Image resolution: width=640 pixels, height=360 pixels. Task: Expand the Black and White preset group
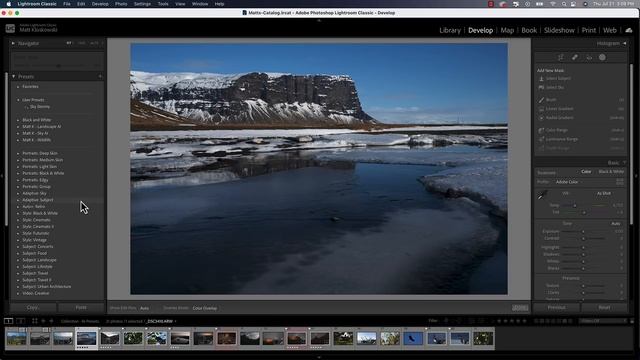tap(18, 120)
